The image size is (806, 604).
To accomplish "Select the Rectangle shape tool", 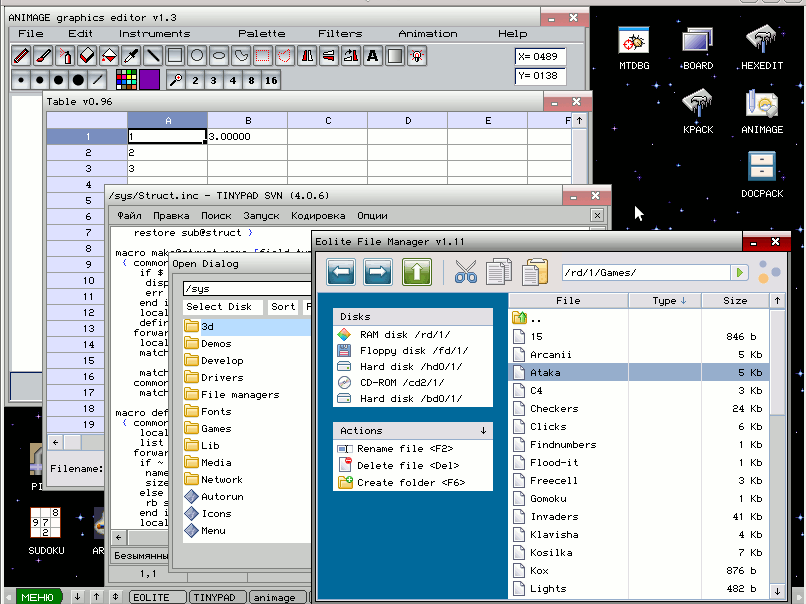I will click(175, 56).
